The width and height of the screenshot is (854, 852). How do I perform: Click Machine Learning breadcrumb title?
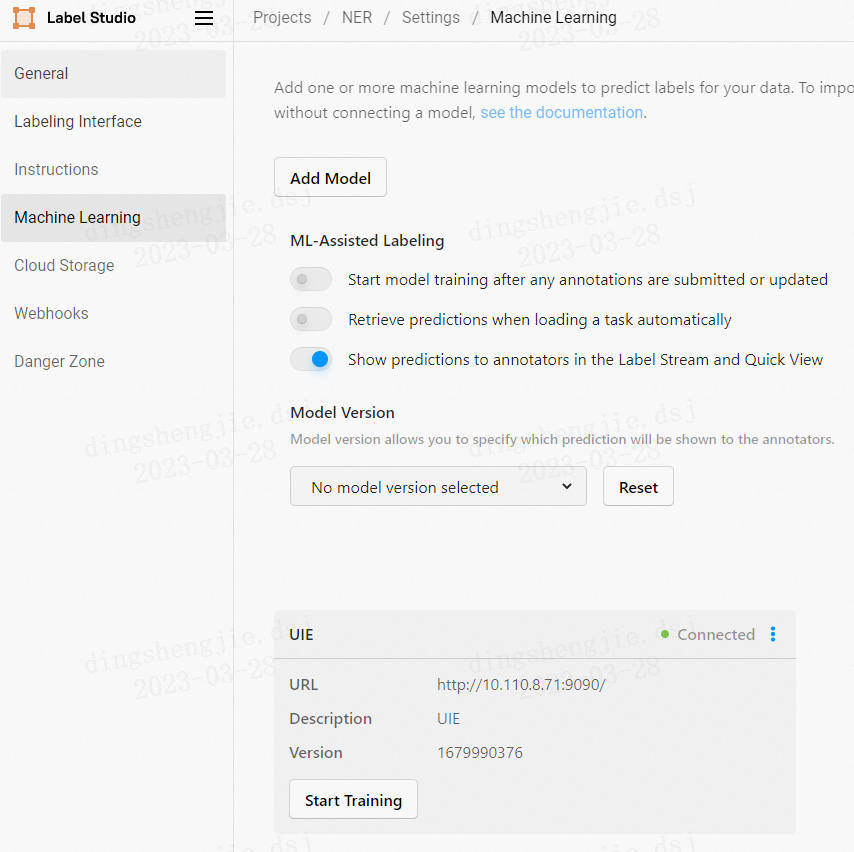click(x=553, y=17)
